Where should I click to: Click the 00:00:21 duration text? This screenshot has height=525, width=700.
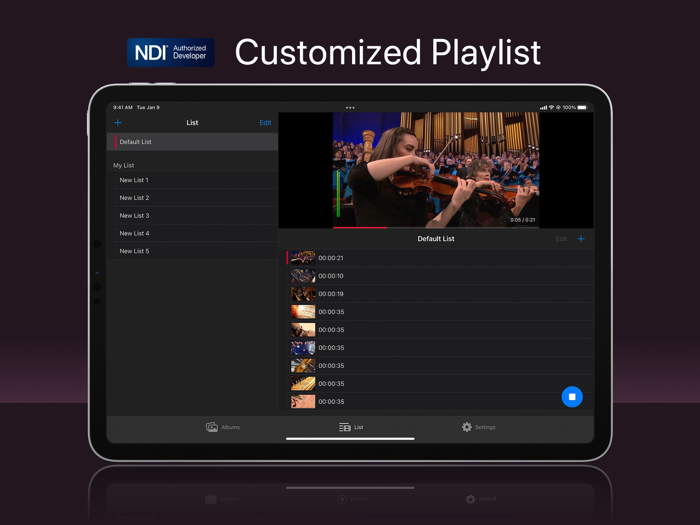pyautogui.click(x=331, y=258)
